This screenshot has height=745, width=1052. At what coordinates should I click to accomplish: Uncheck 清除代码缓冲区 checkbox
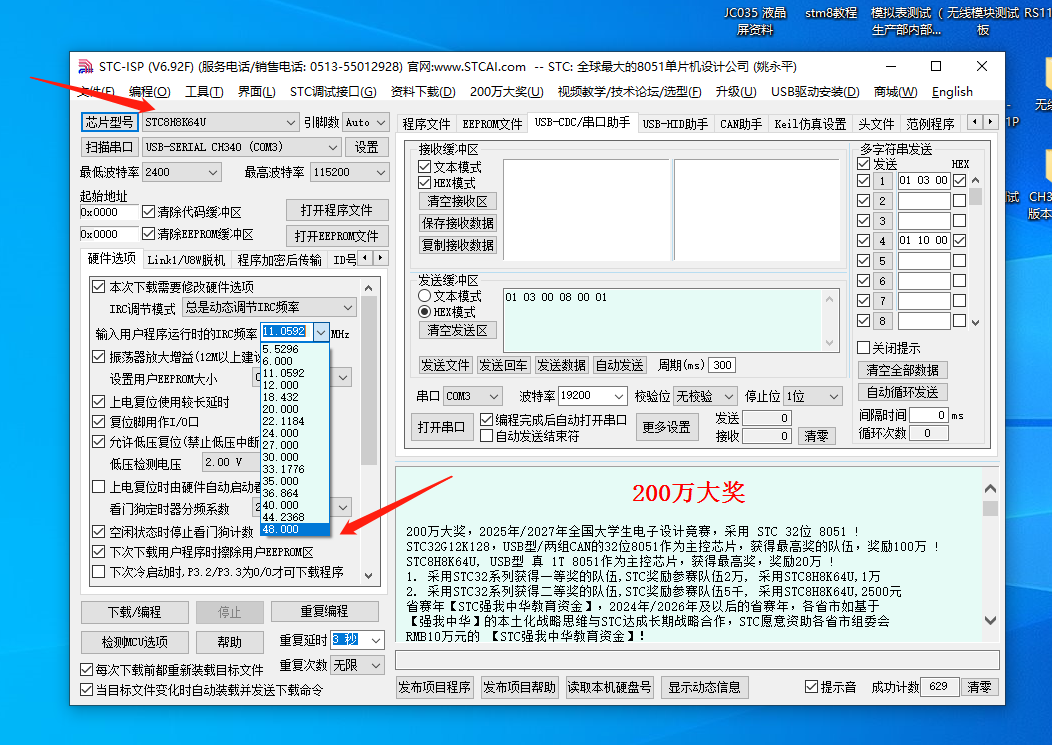[148, 212]
